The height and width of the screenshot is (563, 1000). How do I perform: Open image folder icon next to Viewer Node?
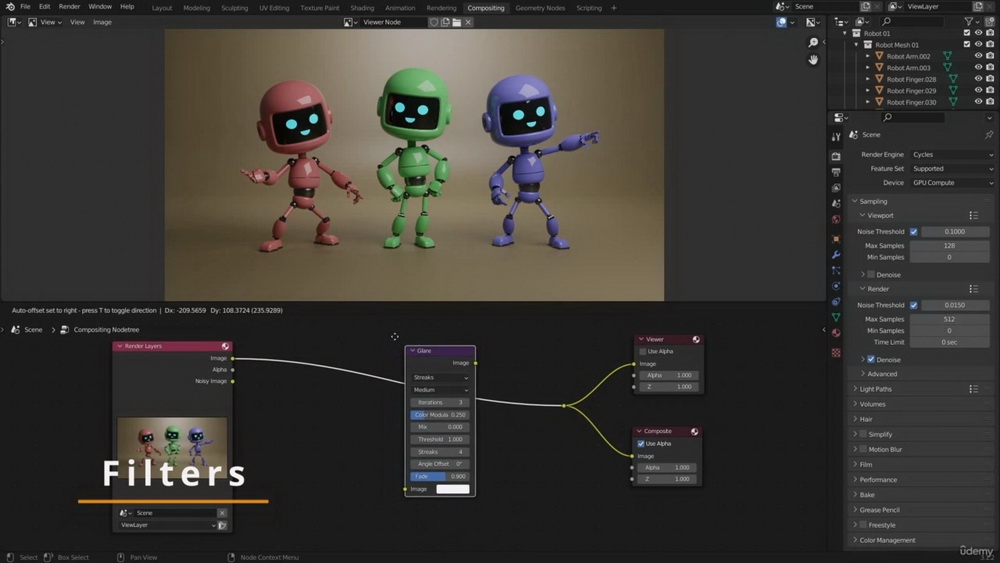pos(457,22)
